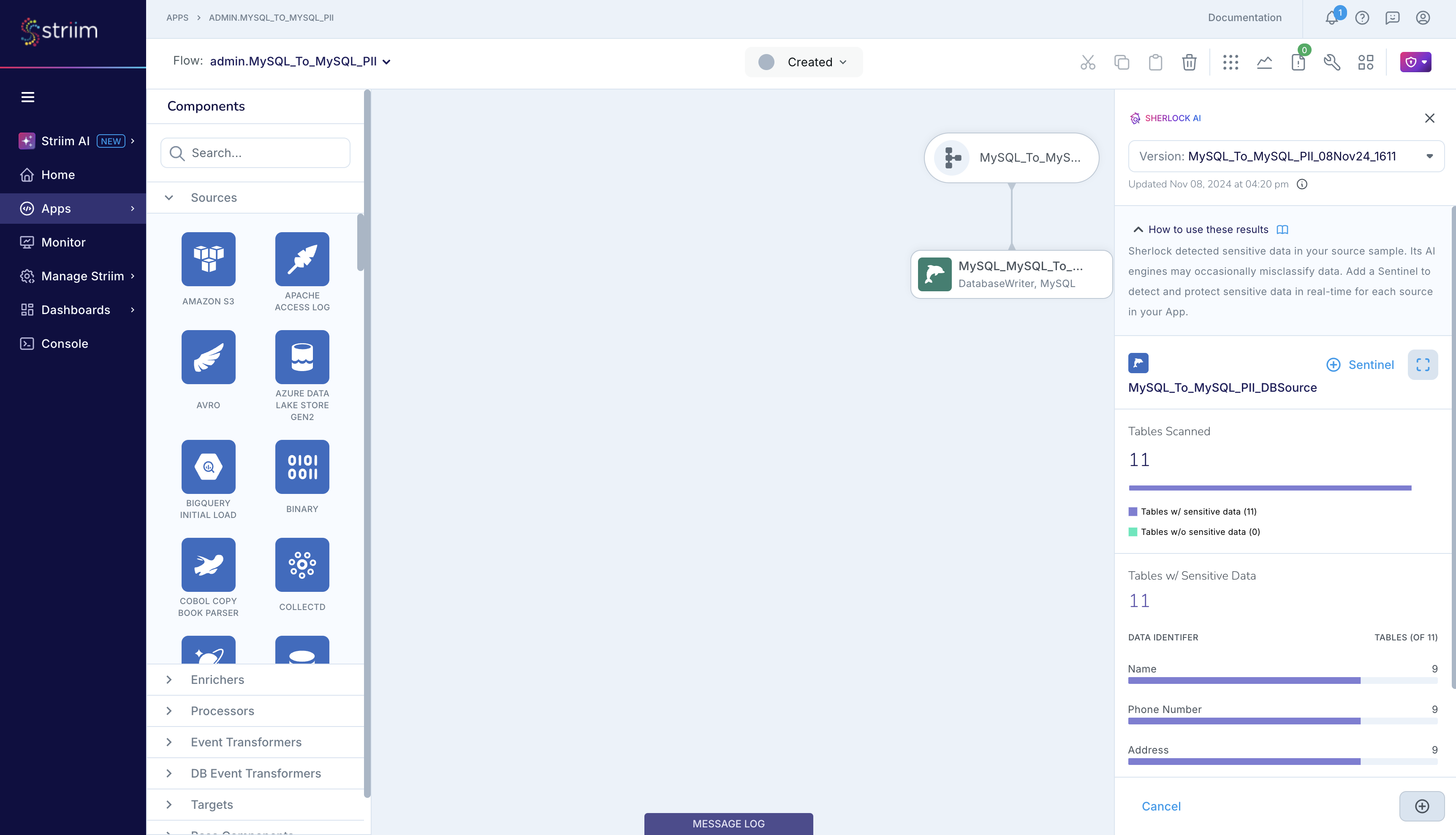Open the wrench utilities tool in the toolbar
Screen dimensions: 1456x835
[1332, 62]
